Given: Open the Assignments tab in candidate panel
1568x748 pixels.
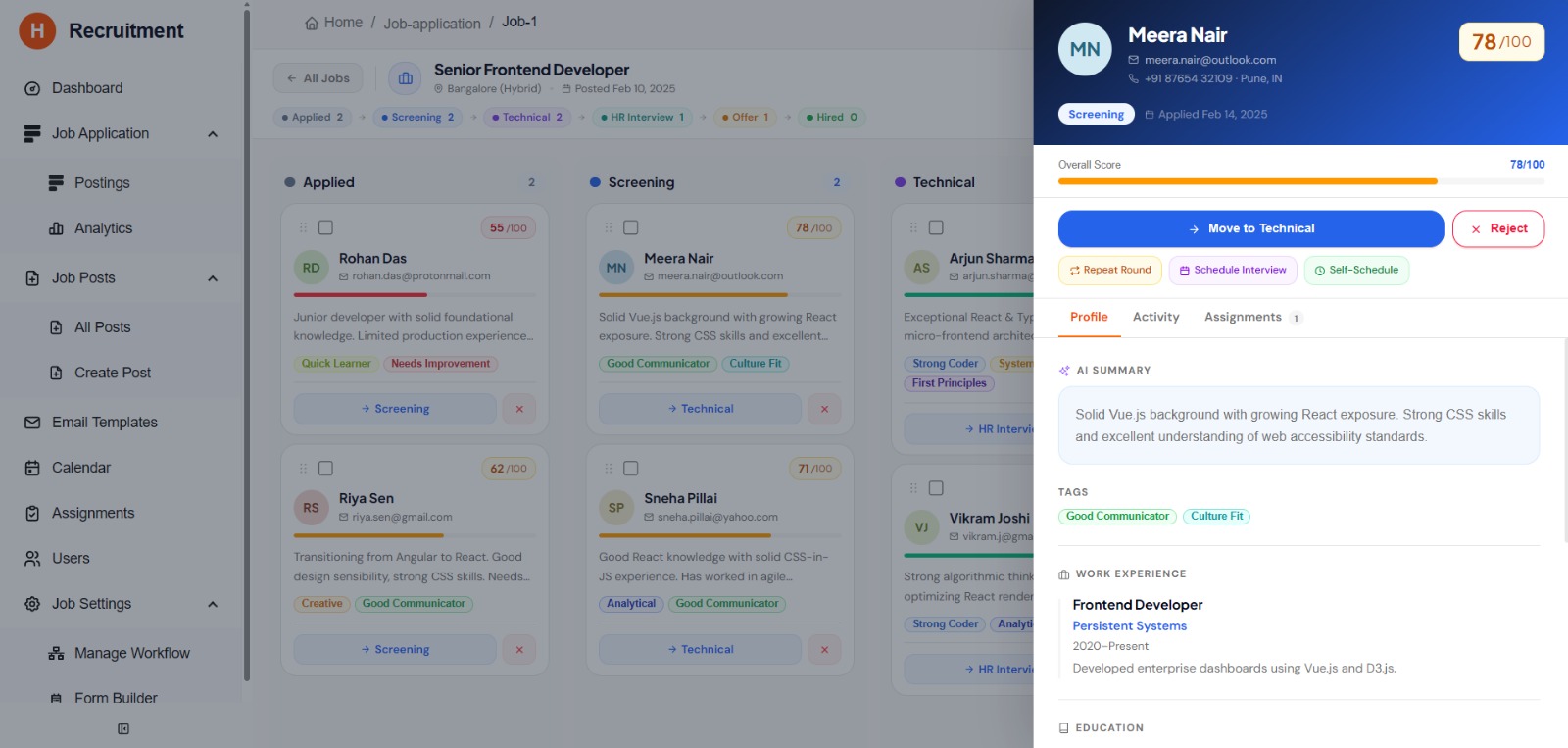Looking at the screenshot, I should click(x=1243, y=317).
